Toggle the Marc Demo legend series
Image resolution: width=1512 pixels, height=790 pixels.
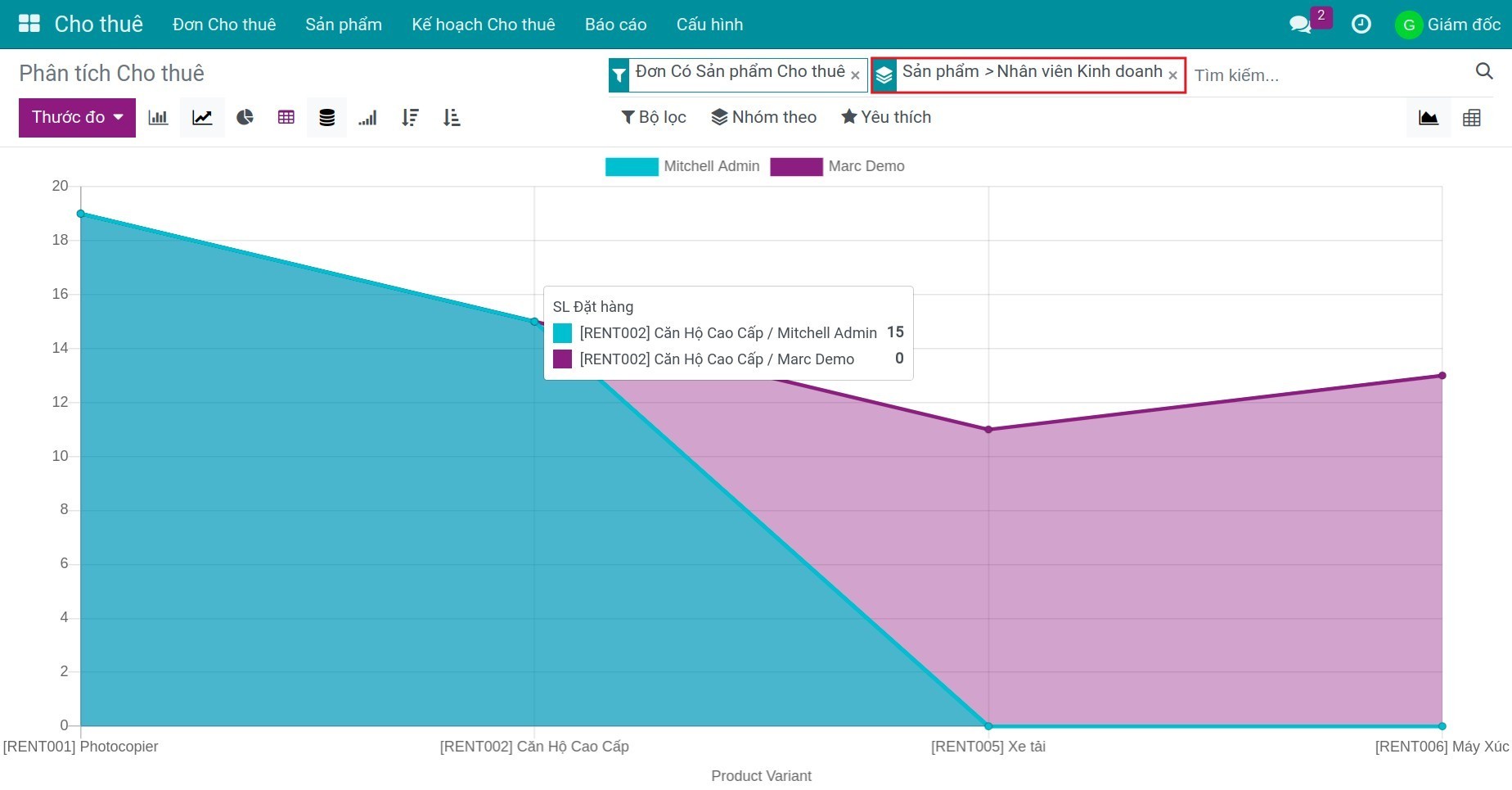click(837, 166)
